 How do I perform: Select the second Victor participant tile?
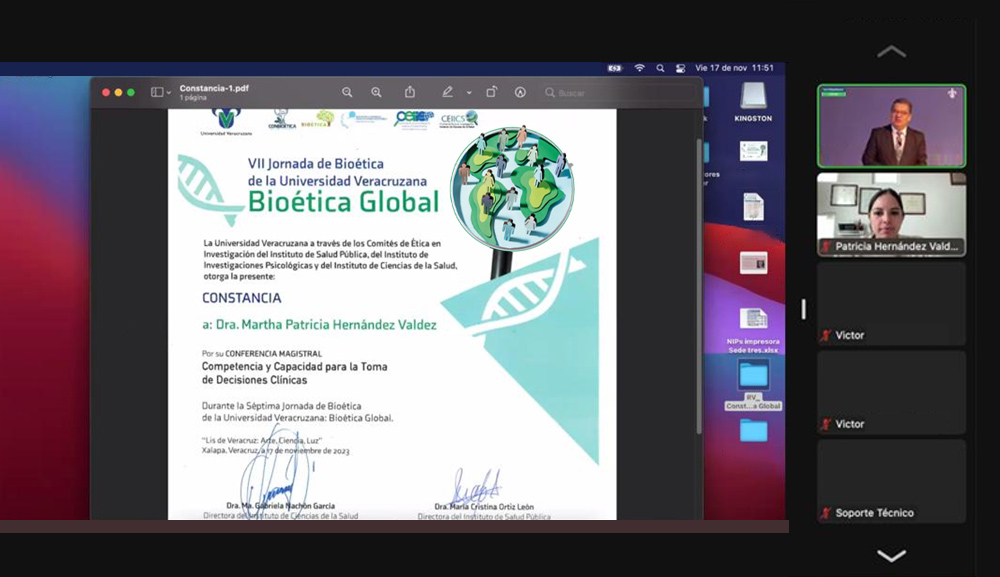coord(892,392)
